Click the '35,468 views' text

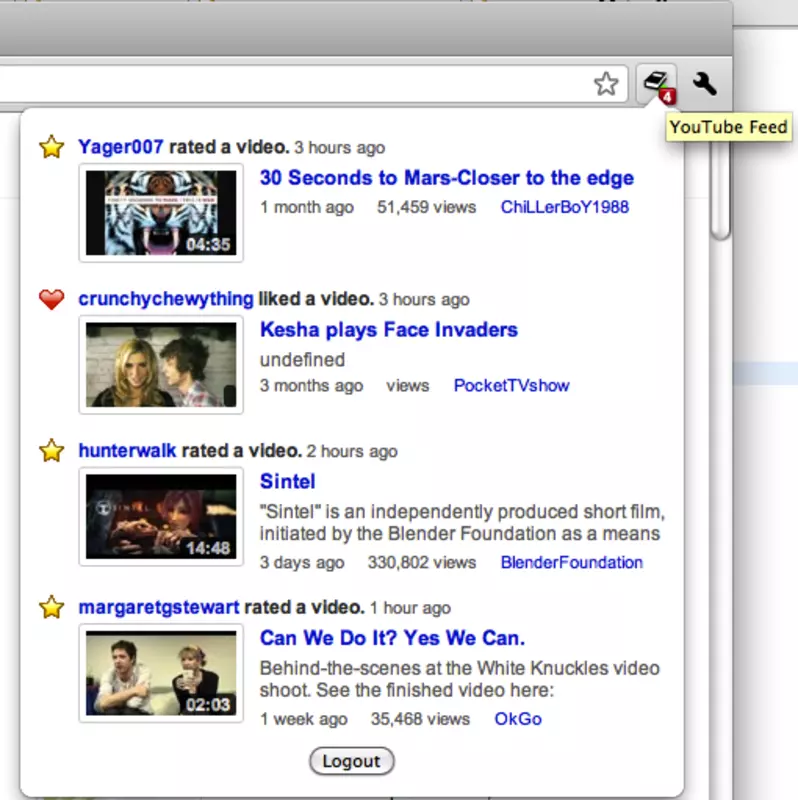tap(420, 719)
